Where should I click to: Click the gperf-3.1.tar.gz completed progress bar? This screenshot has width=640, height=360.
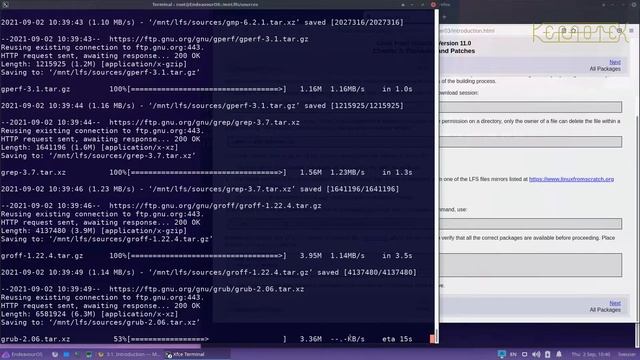pos(207,89)
